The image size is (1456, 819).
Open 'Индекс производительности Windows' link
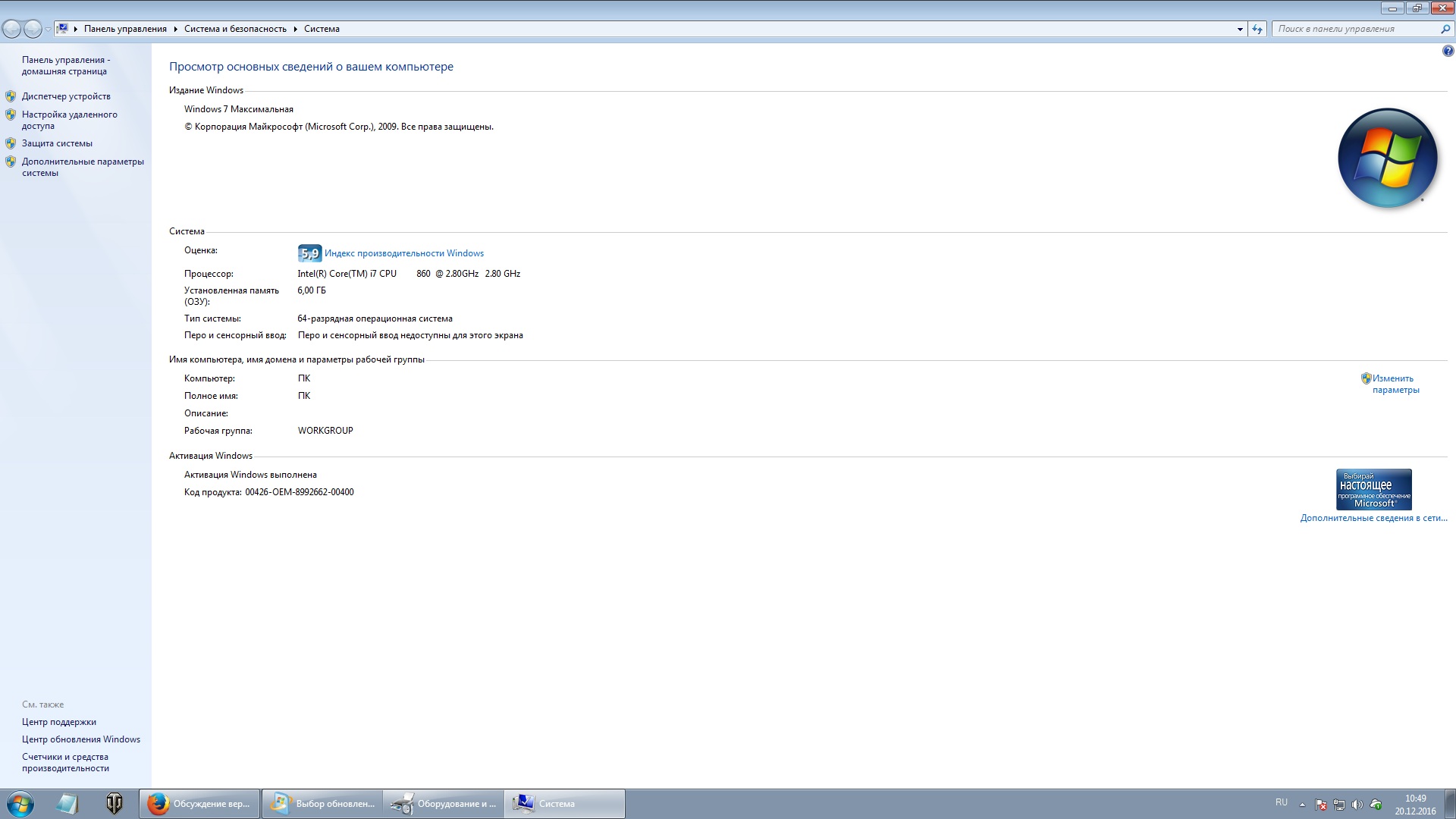pyautogui.click(x=404, y=253)
